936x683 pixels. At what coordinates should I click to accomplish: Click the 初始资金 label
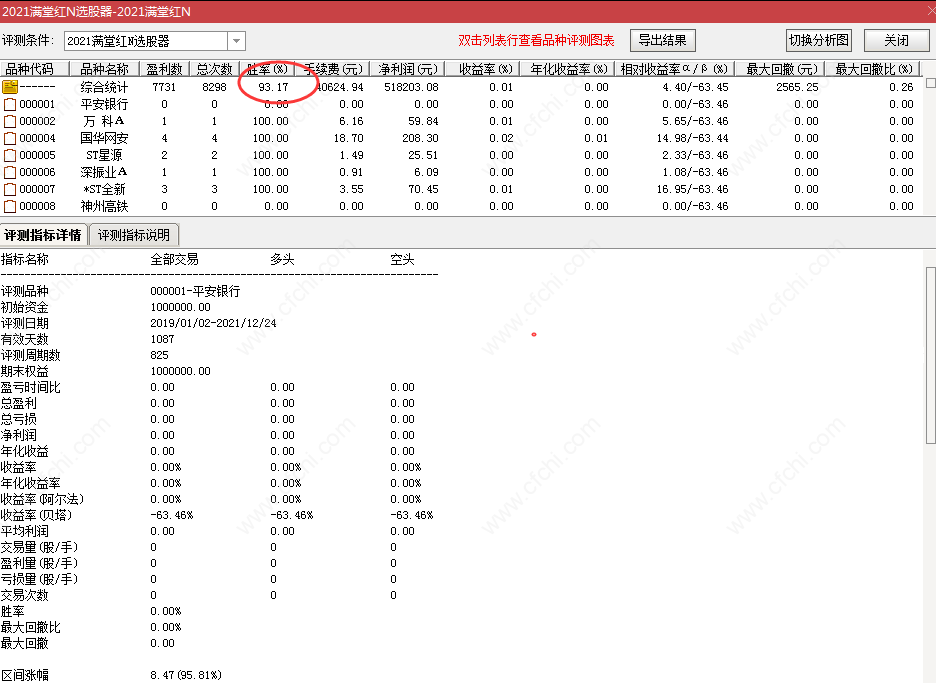(x=24, y=307)
